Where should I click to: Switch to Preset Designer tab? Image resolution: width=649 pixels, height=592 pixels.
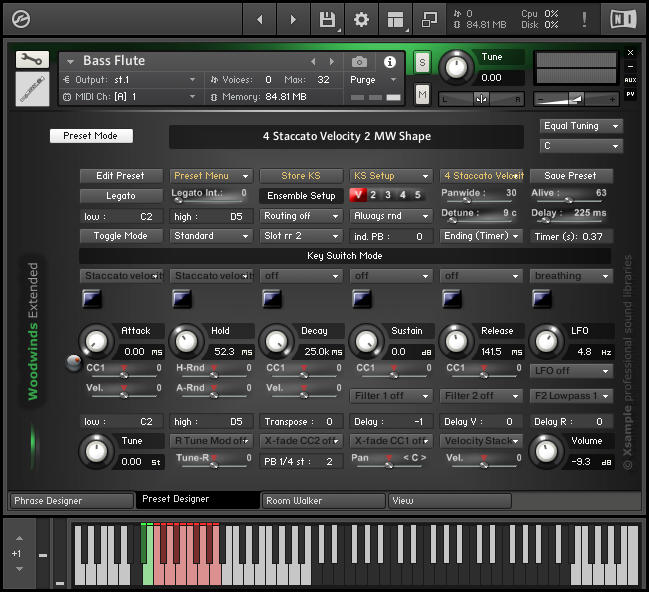pos(198,500)
